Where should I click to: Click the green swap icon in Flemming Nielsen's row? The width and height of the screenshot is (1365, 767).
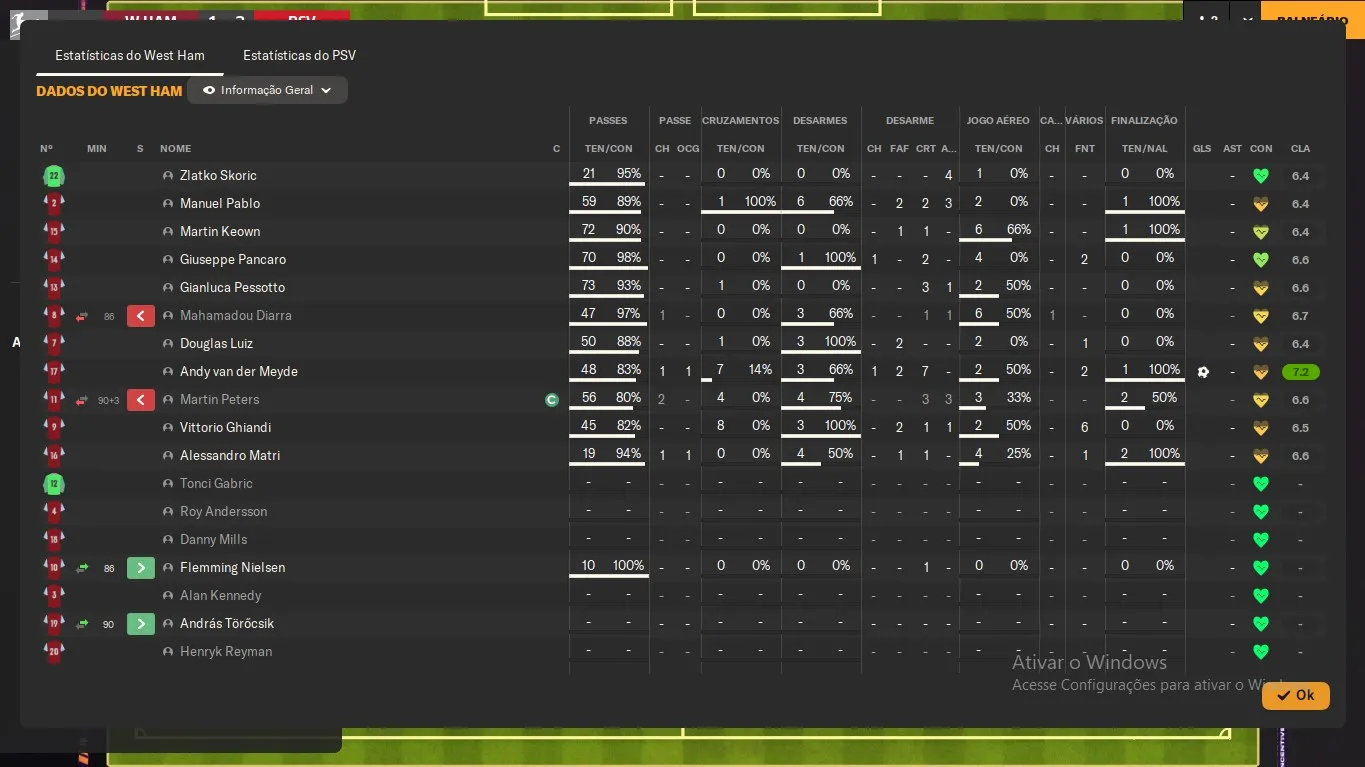(x=82, y=568)
